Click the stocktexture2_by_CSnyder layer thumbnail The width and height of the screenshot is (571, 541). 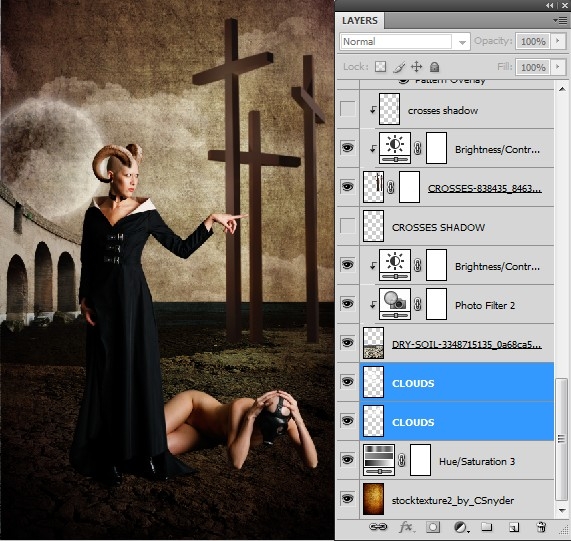click(373, 499)
